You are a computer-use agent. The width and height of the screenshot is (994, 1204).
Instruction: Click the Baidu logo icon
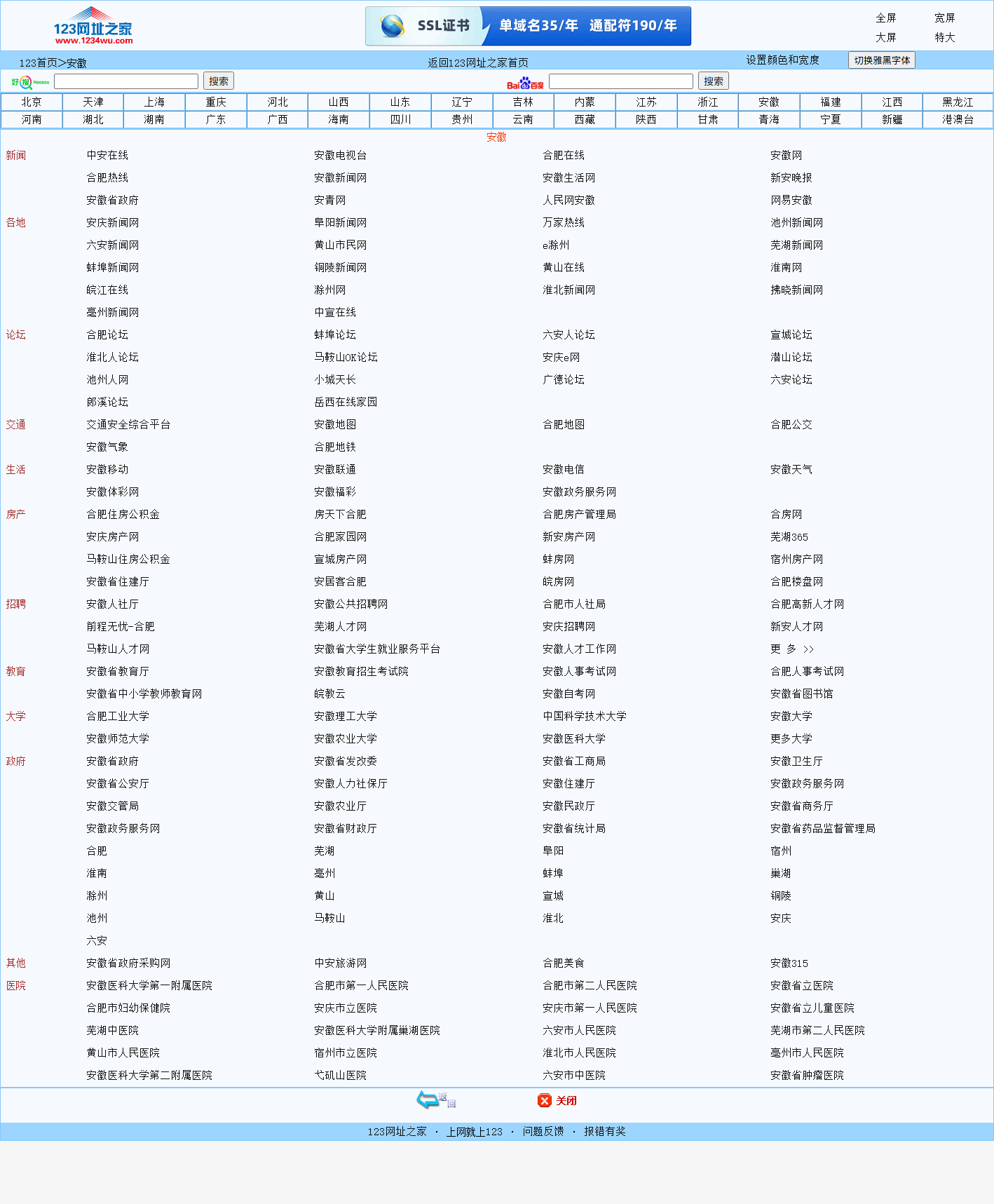(x=525, y=83)
